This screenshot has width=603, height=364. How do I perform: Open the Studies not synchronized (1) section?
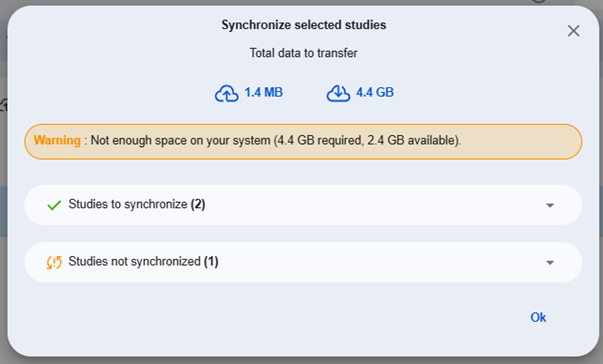tap(303, 262)
